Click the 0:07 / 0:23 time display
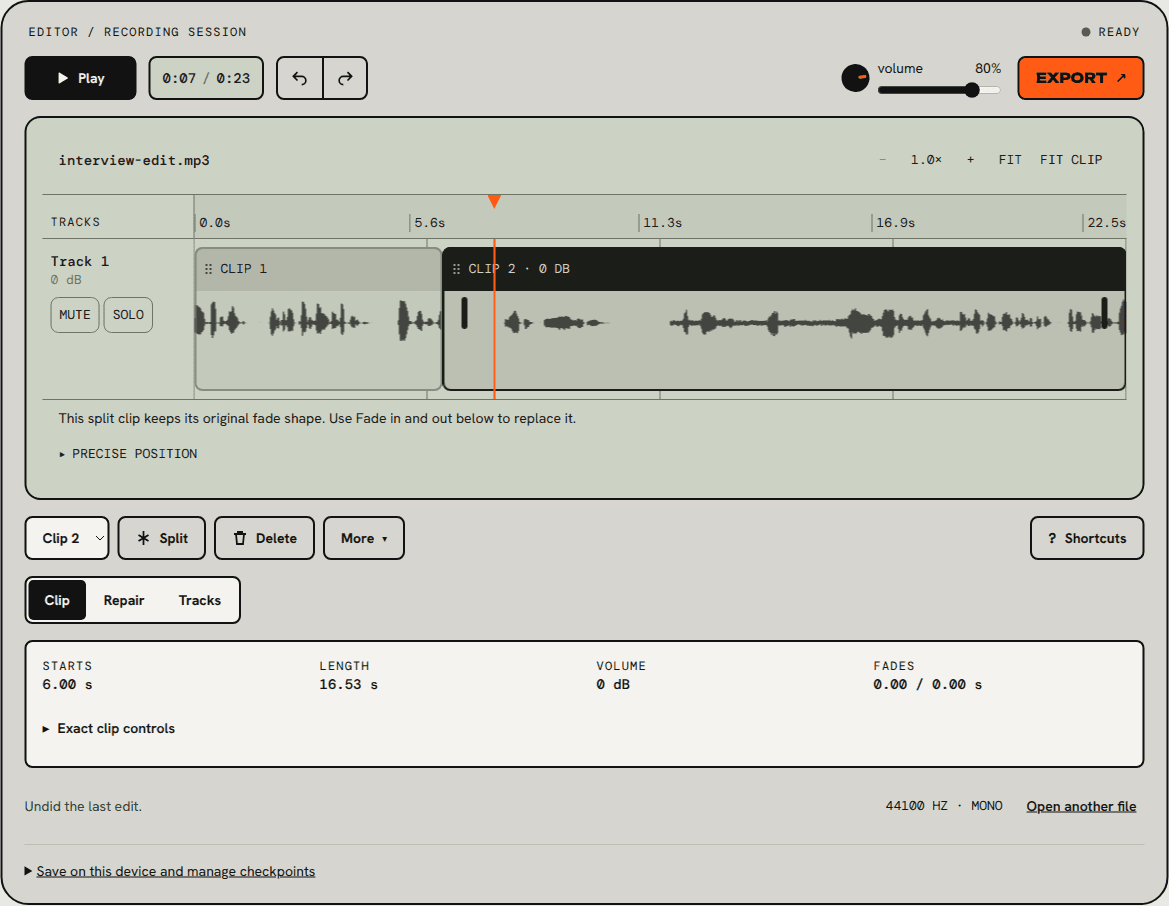The height and width of the screenshot is (906, 1169). pos(207,78)
